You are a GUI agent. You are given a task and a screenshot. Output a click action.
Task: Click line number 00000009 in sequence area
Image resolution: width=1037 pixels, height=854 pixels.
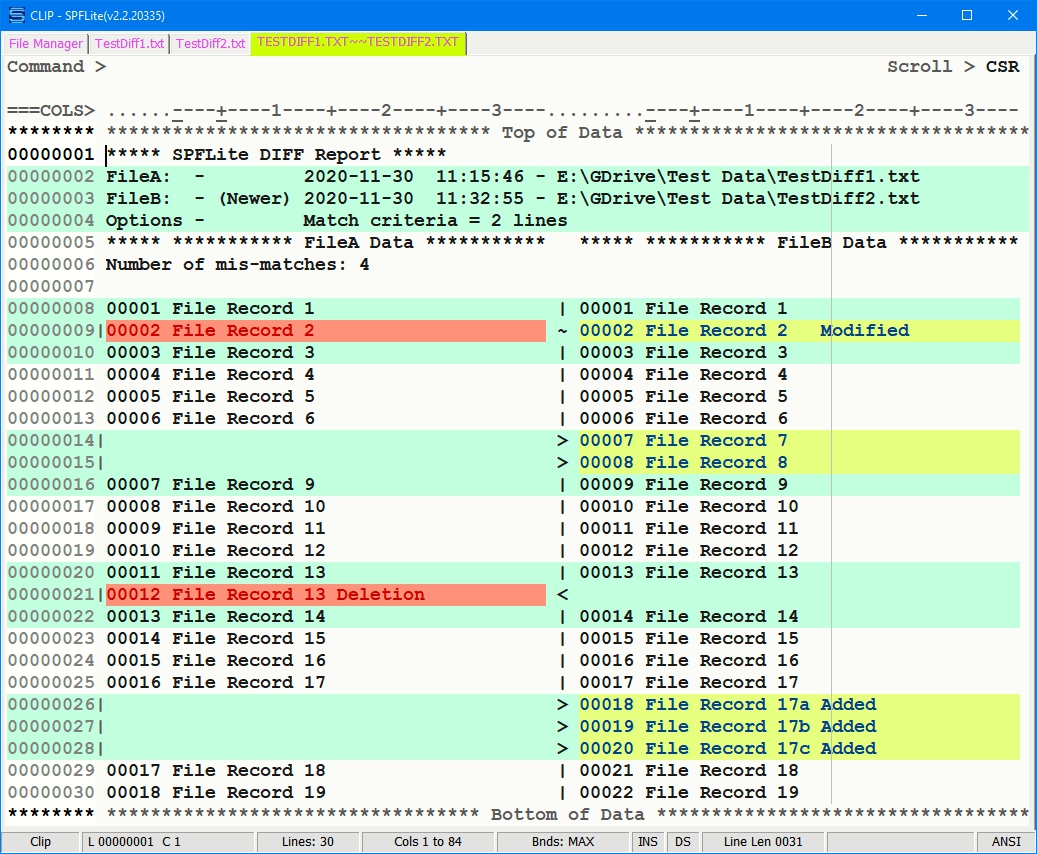click(51, 331)
